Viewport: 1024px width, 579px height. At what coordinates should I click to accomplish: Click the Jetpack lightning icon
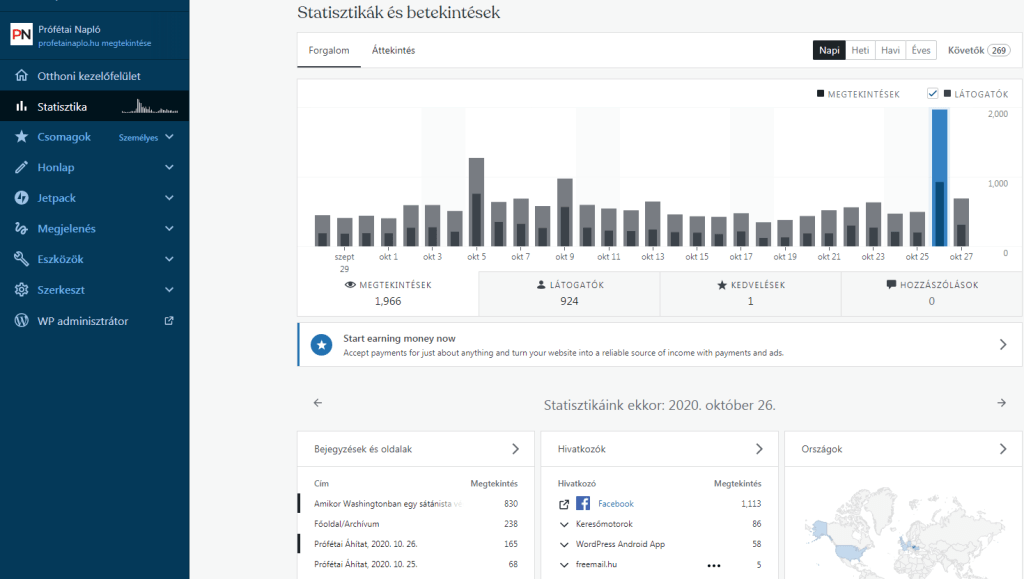point(21,198)
